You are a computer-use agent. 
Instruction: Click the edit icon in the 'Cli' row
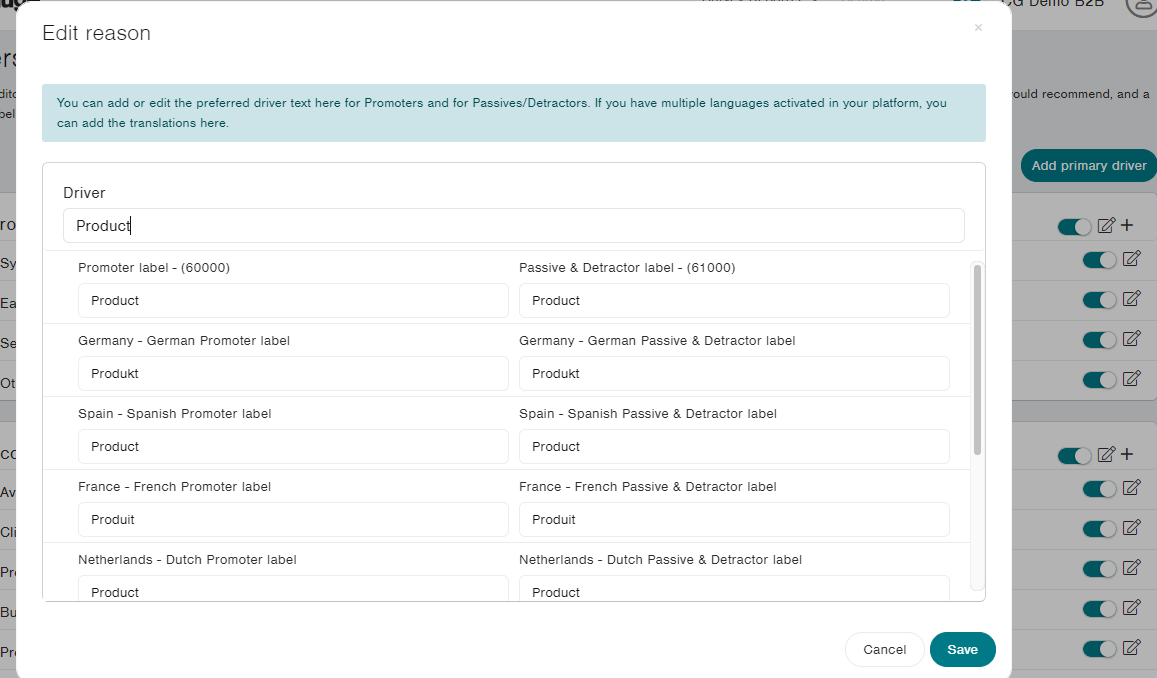(1131, 527)
